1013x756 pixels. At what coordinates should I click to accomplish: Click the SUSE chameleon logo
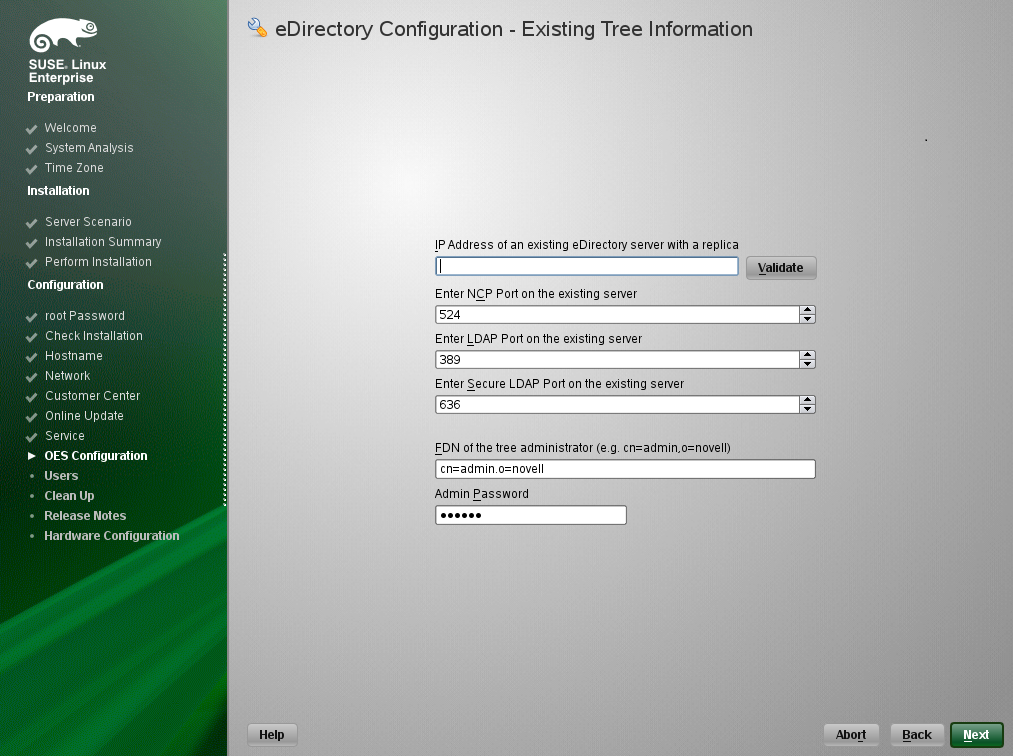(63, 35)
